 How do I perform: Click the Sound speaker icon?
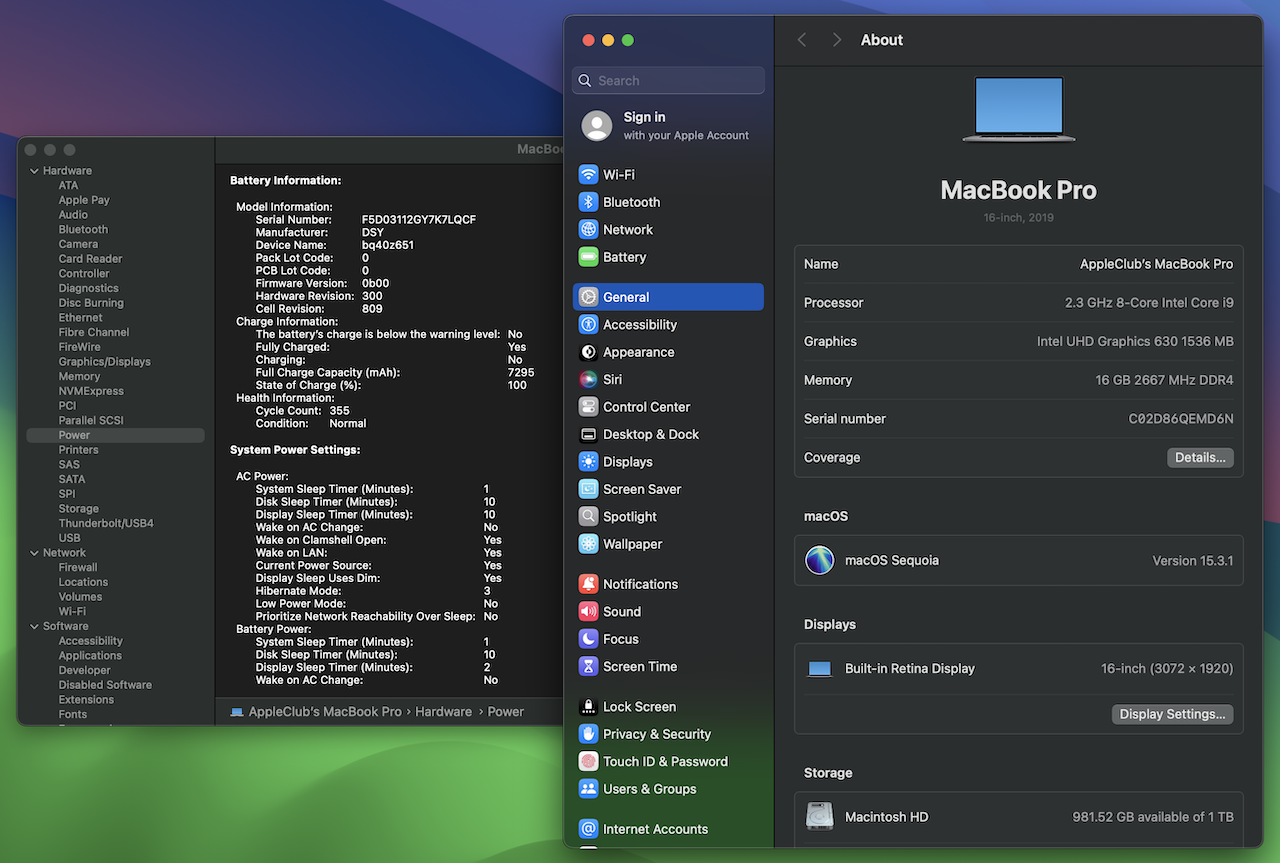point(588,611)
